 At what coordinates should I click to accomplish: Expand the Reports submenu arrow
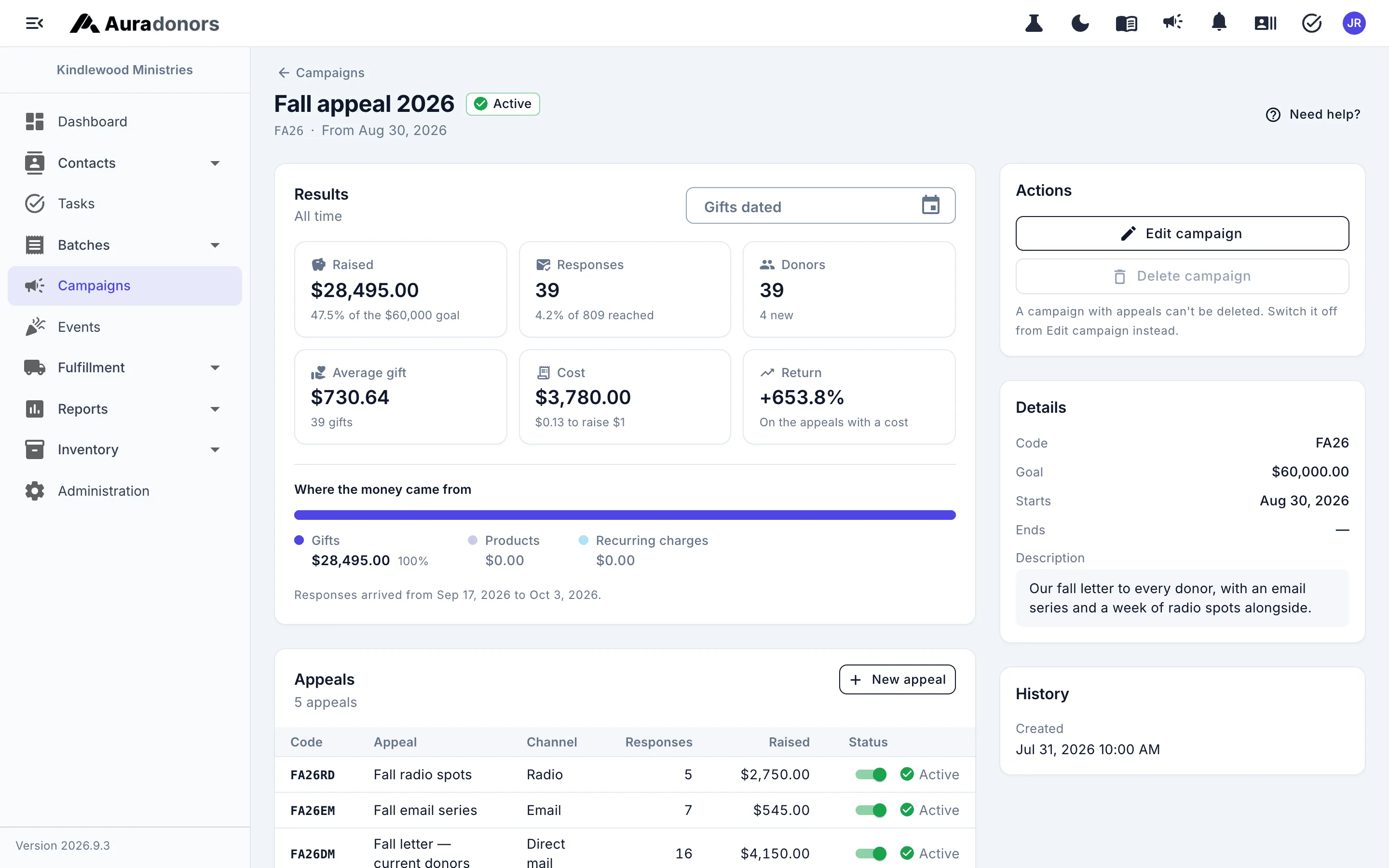[x=215, y=409]
